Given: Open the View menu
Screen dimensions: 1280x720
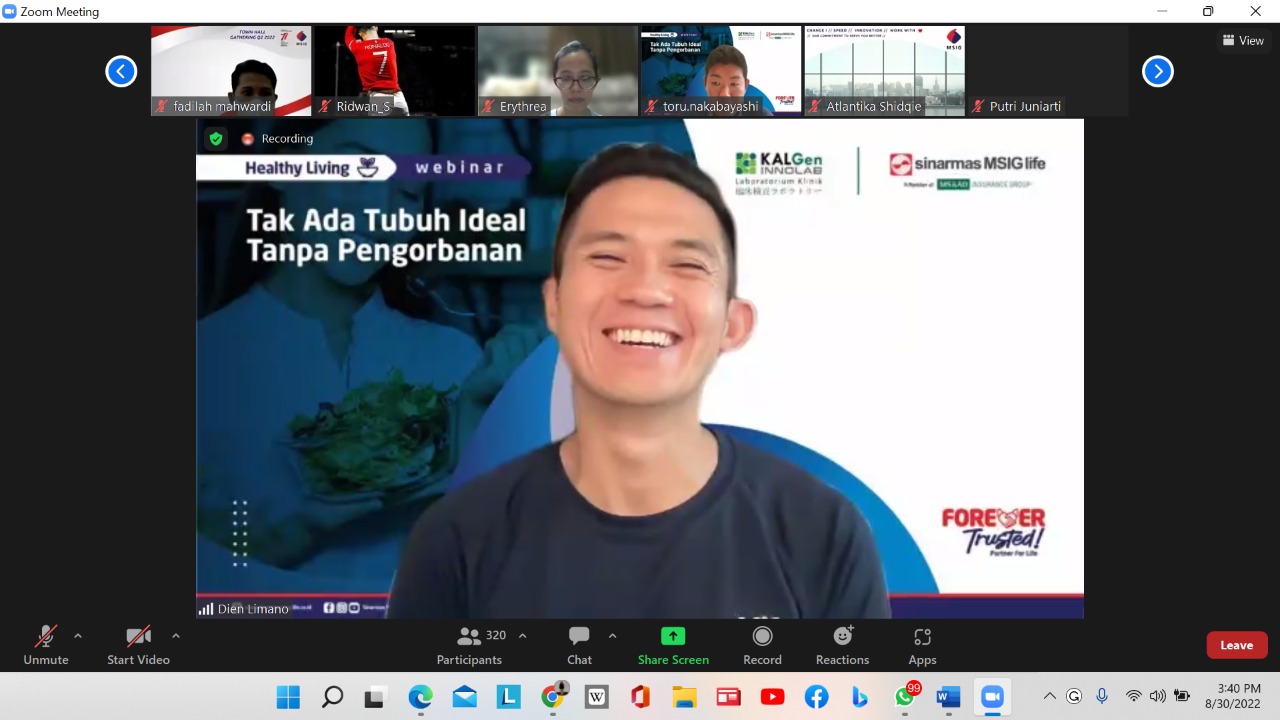Looking at the screenshot, I should 1243,40.
